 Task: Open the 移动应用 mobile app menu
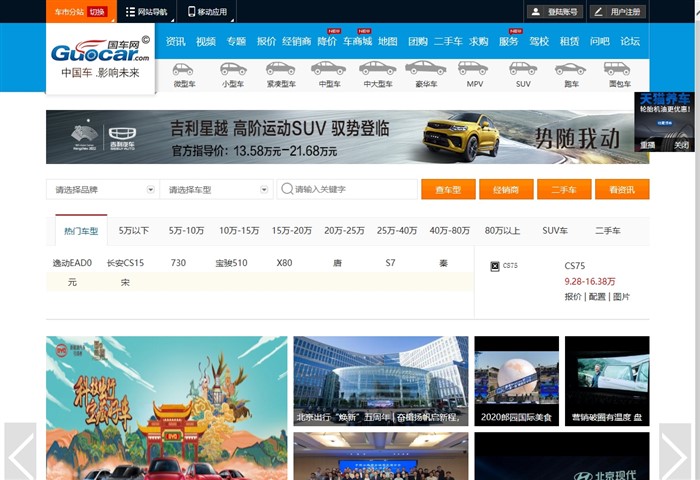pos(207,12)
